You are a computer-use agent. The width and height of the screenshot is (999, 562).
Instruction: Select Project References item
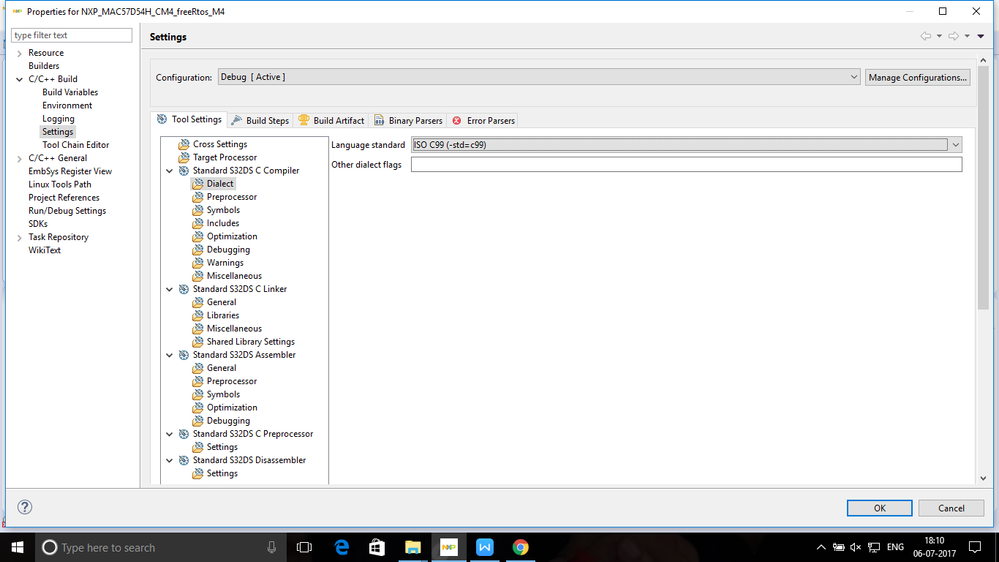pos(64,198)
